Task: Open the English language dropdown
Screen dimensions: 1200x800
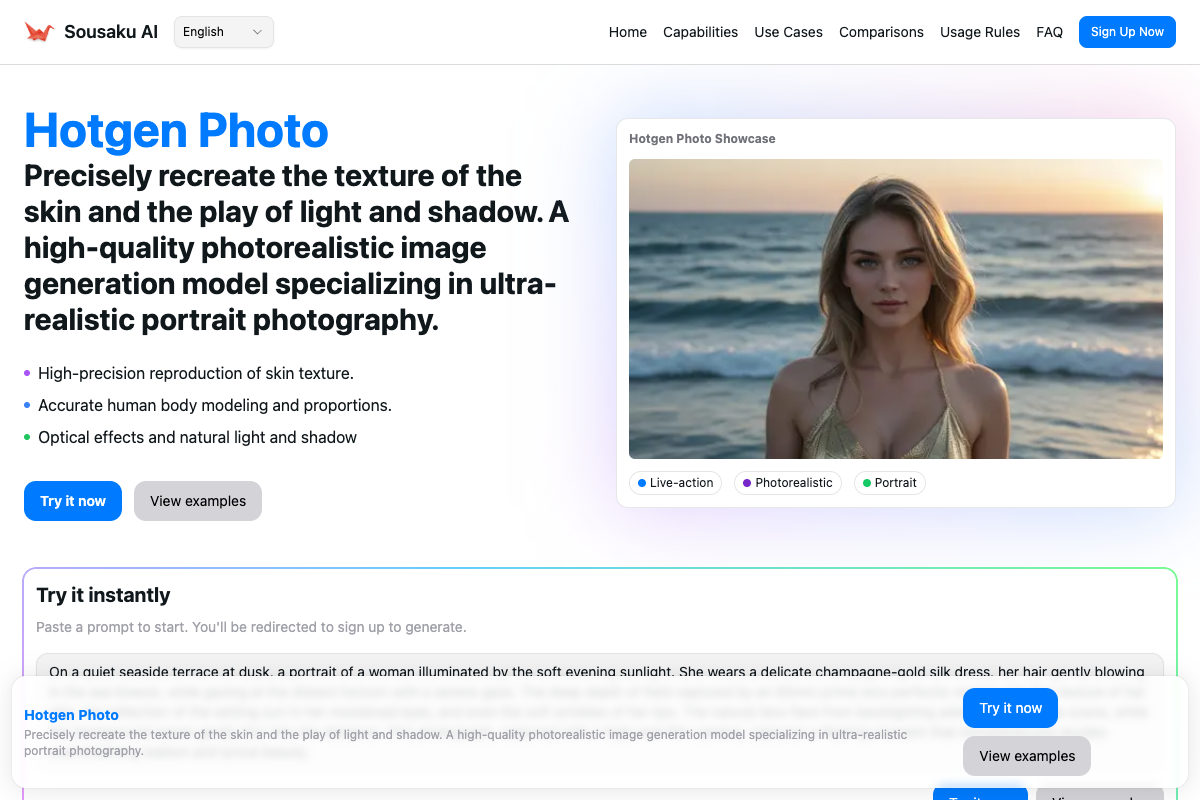Action: (223, 32)
